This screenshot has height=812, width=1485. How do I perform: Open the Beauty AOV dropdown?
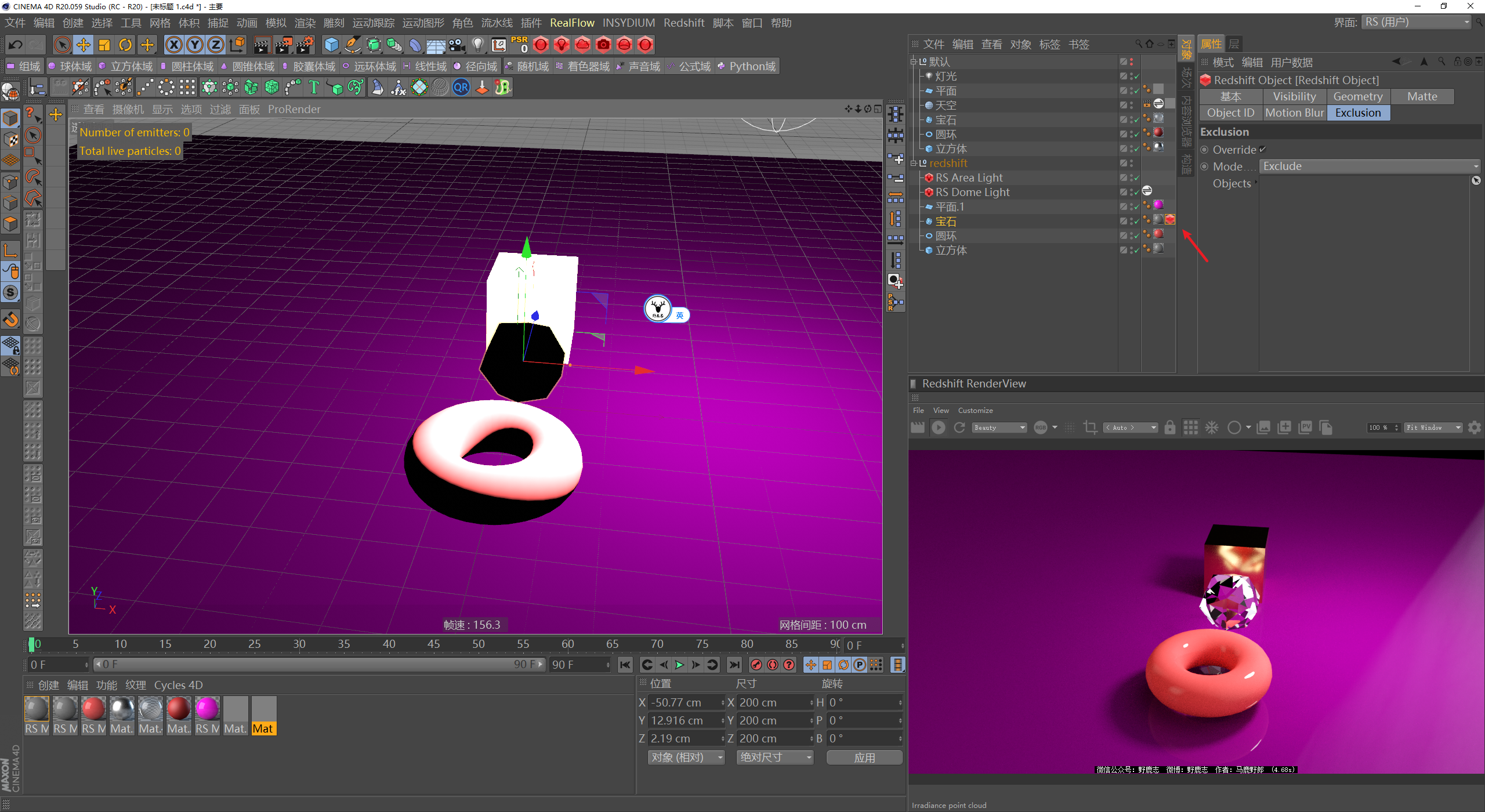[1000, 427]
